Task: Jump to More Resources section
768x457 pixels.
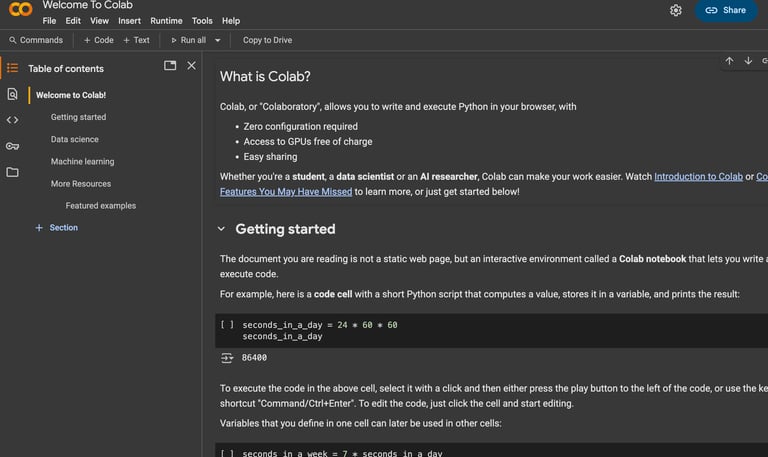Action: pyautogui.click(x=81, y=184)
